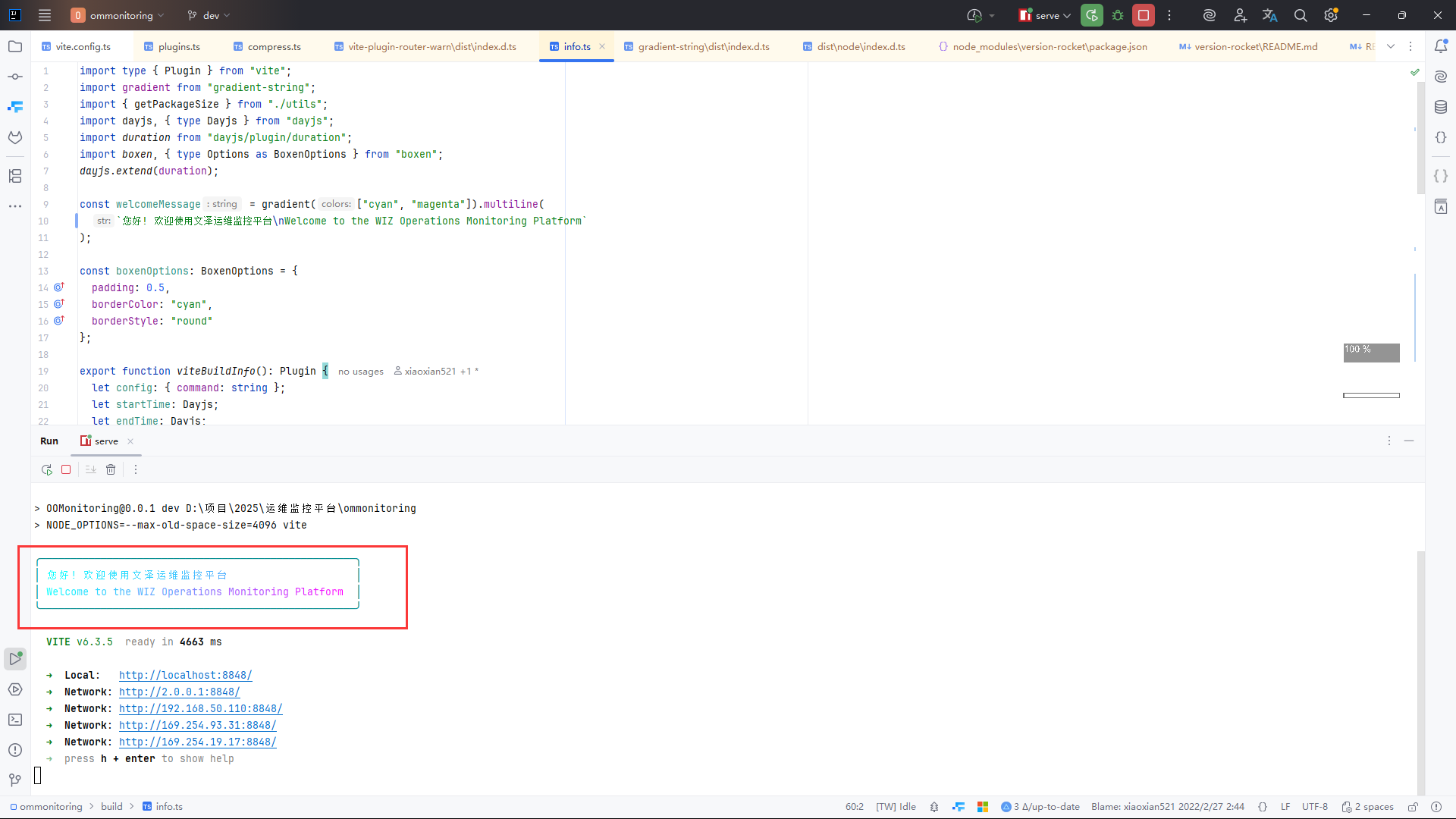Stop the running 'serve' configuration
The height and width of the screenshot is (819, 1456).
tap(1144, 15)
